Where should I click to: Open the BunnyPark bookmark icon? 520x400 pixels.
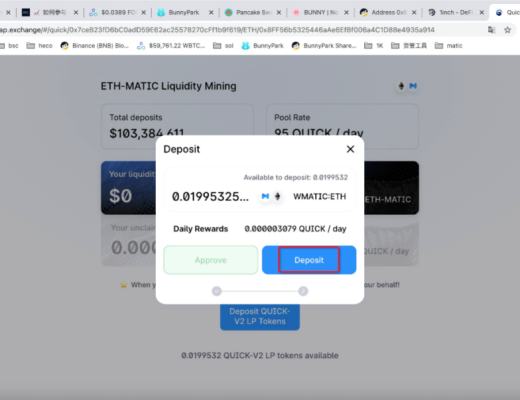(245, 46)
